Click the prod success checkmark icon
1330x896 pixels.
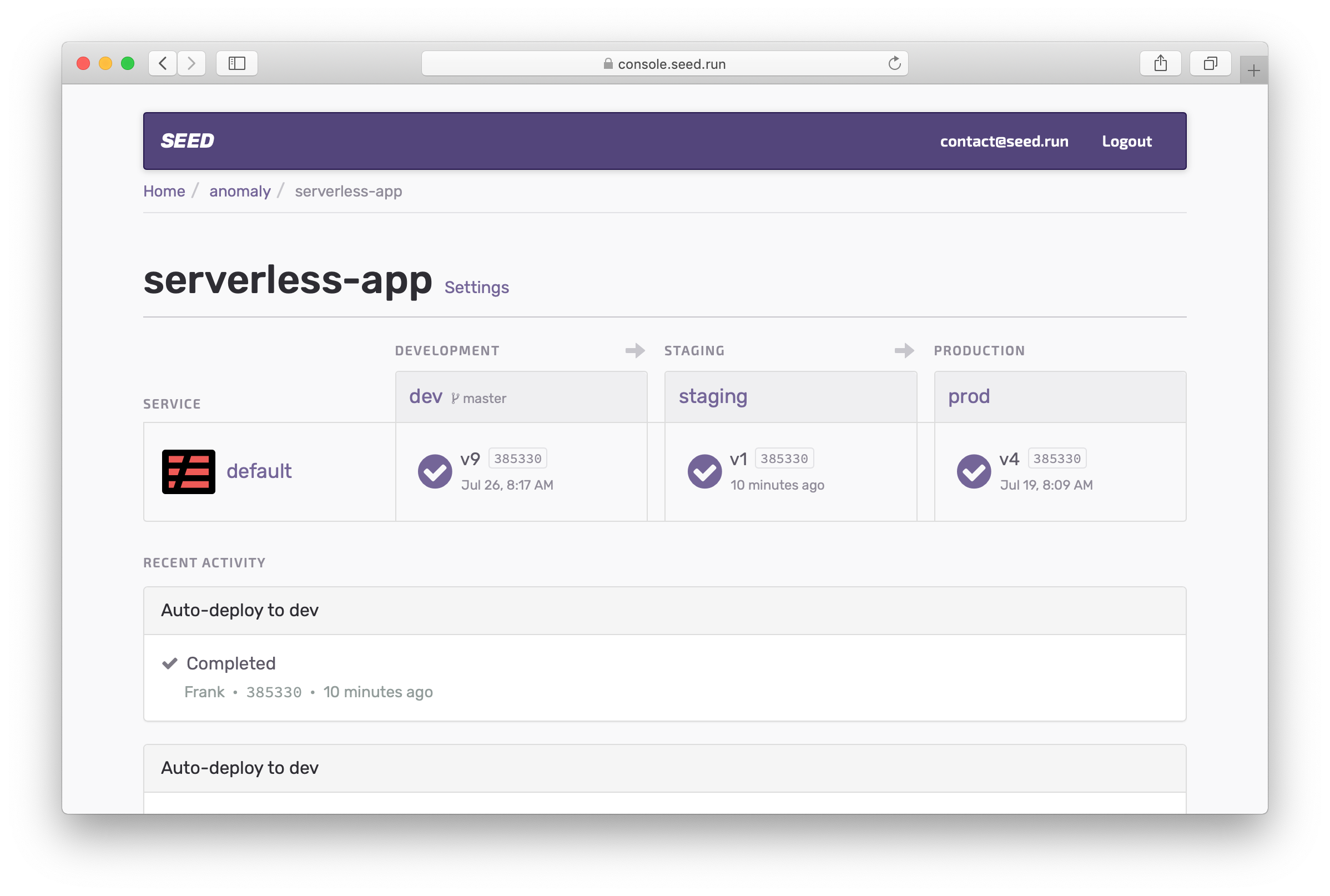(974, 471)
